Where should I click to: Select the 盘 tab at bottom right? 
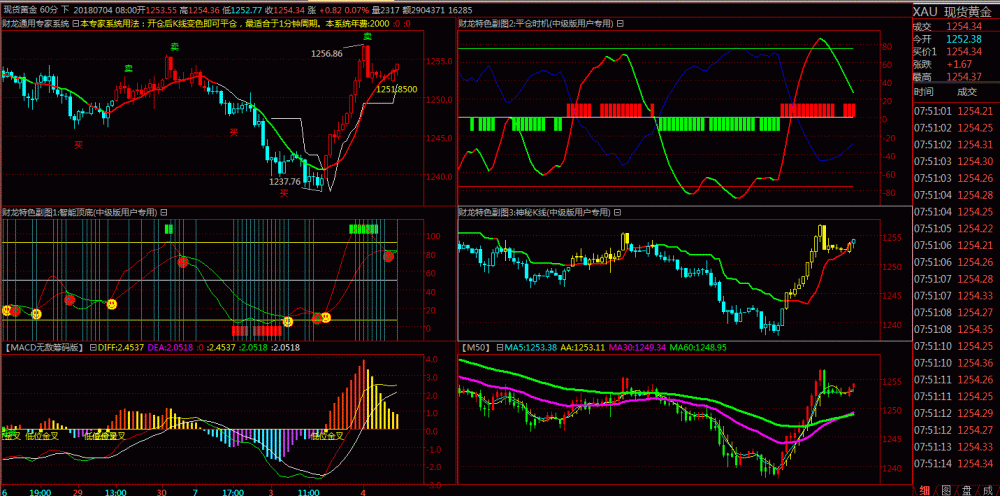pyautogui.click(x=967, y=490)
